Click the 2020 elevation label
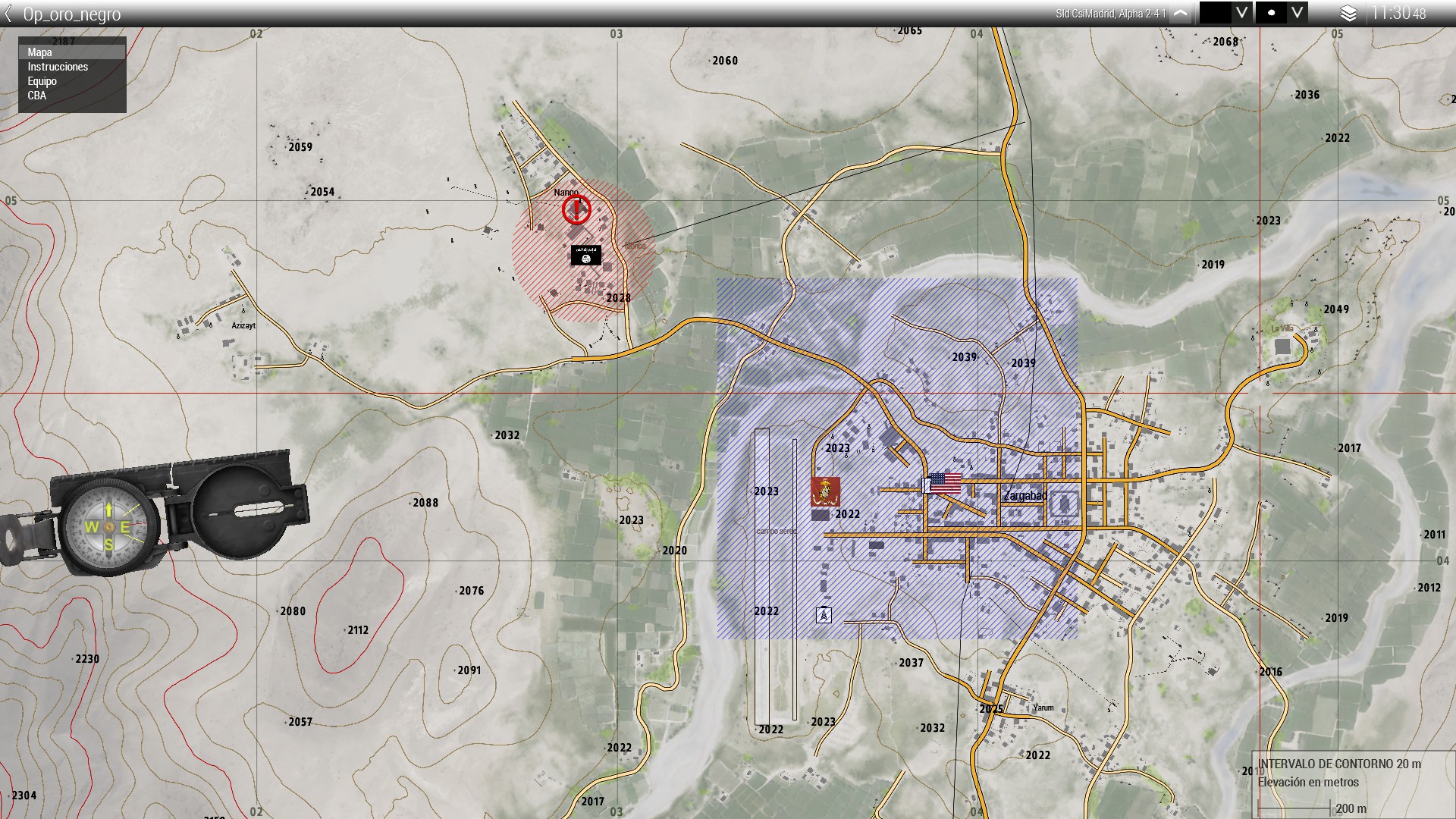This screenshot has width=1456, height=819. click(x=675, y=551)
